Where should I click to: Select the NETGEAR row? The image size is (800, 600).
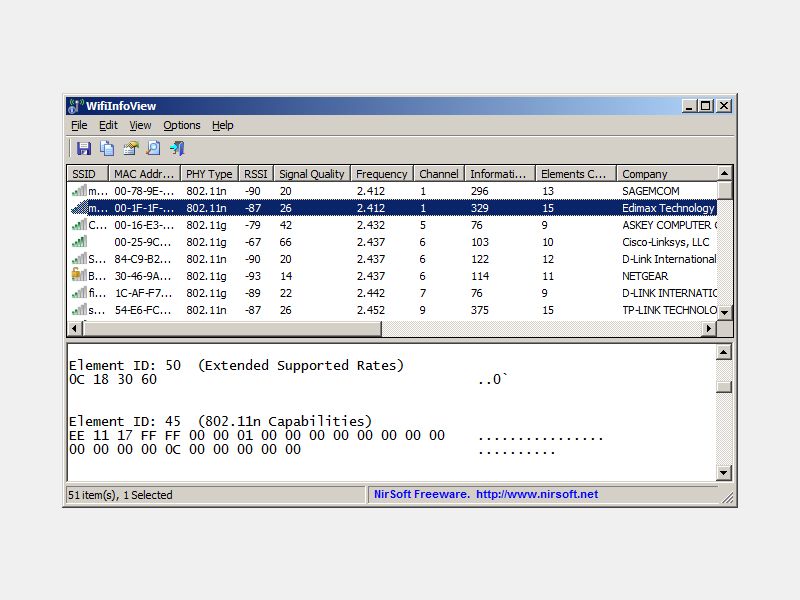[x=392, y=276]
